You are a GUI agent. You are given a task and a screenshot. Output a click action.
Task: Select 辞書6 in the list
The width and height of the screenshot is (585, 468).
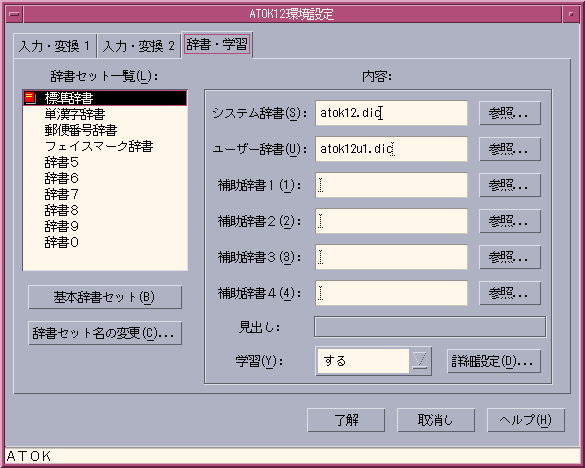[105, 178]
